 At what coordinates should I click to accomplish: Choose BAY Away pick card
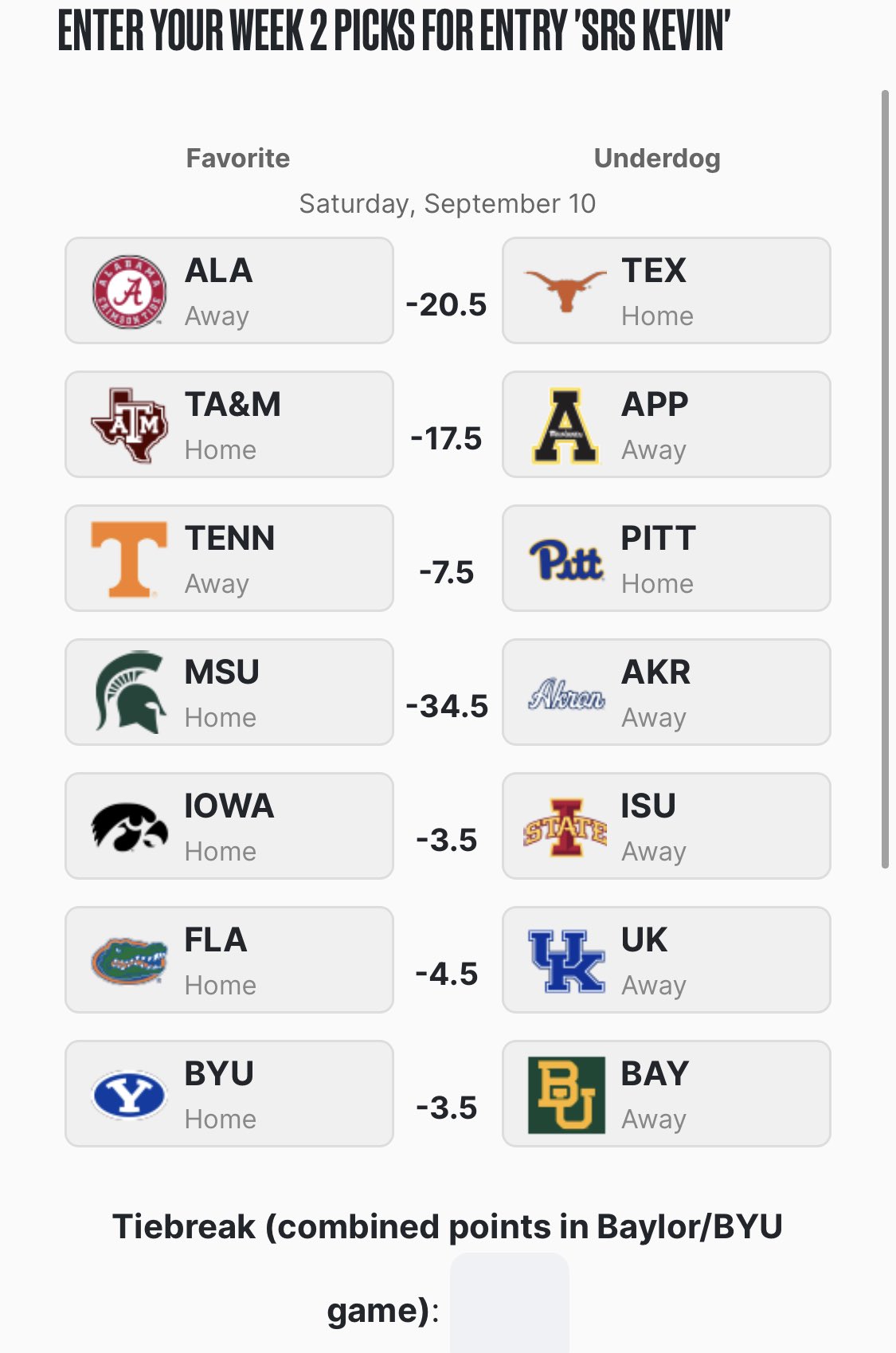667,1093
